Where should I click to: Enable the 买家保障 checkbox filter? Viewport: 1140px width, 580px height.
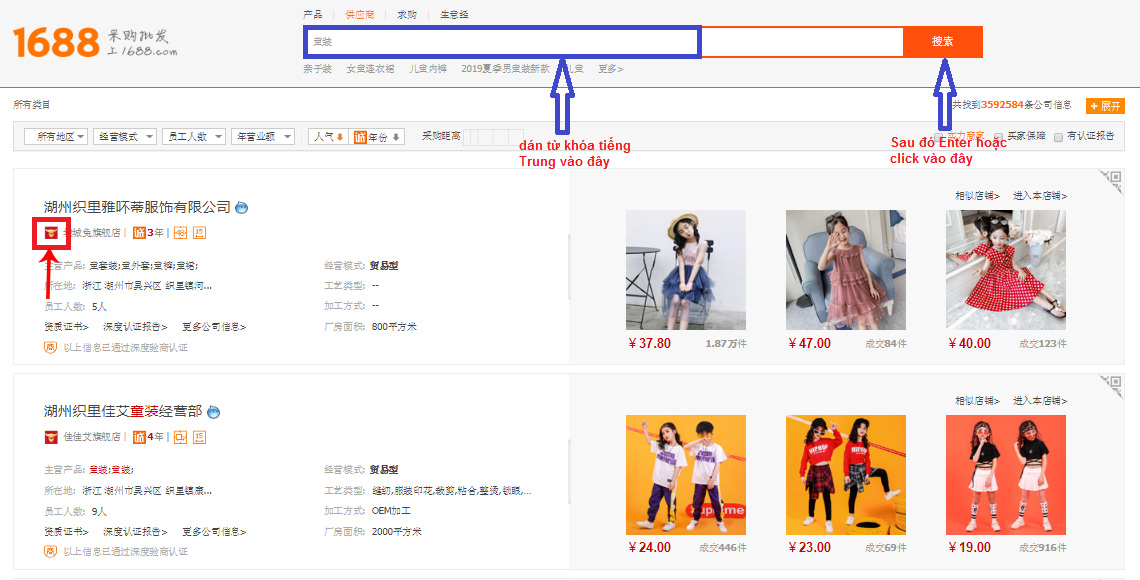point(999,137)
